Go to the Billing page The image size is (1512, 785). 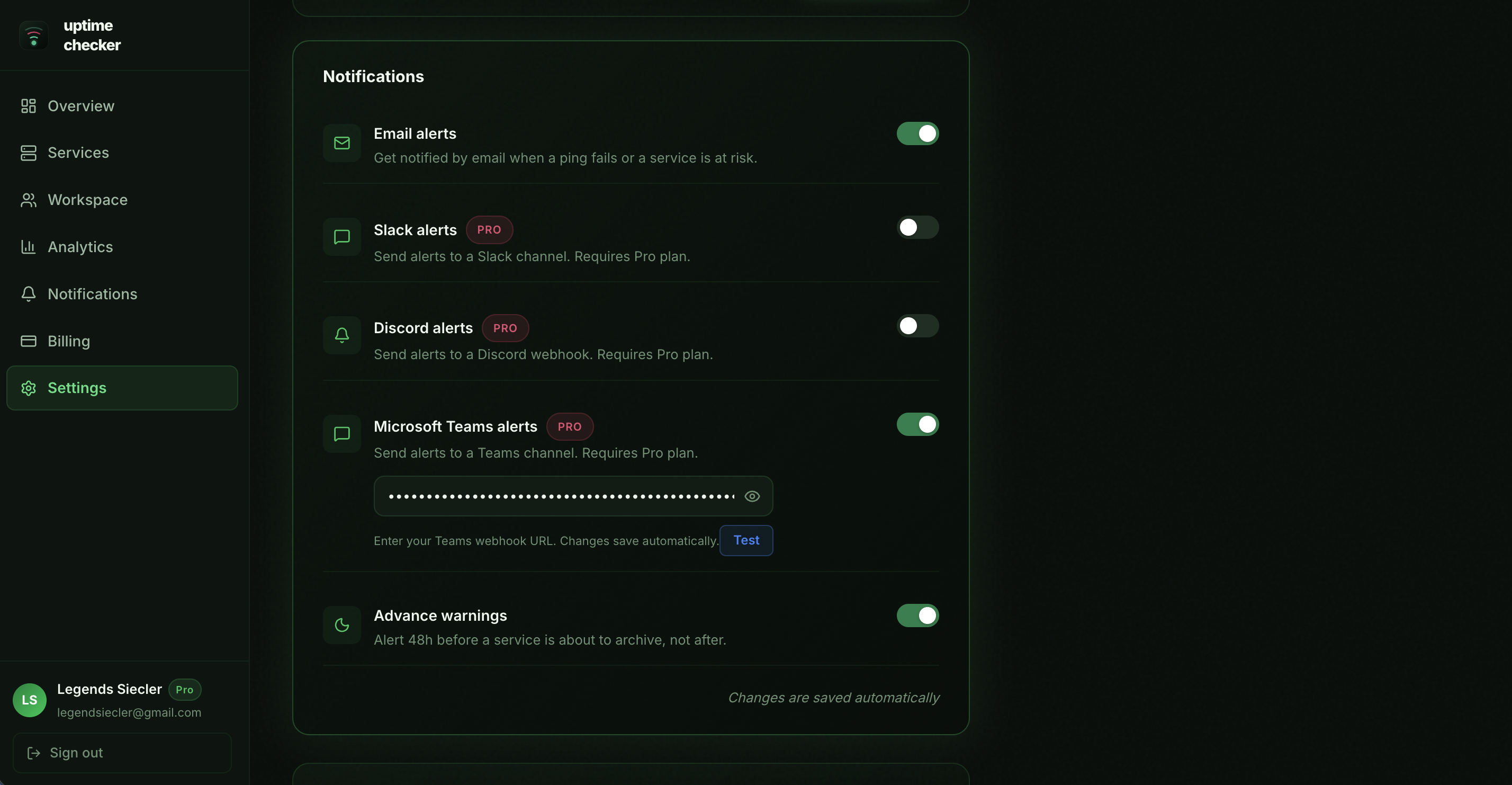pos(122,341)
